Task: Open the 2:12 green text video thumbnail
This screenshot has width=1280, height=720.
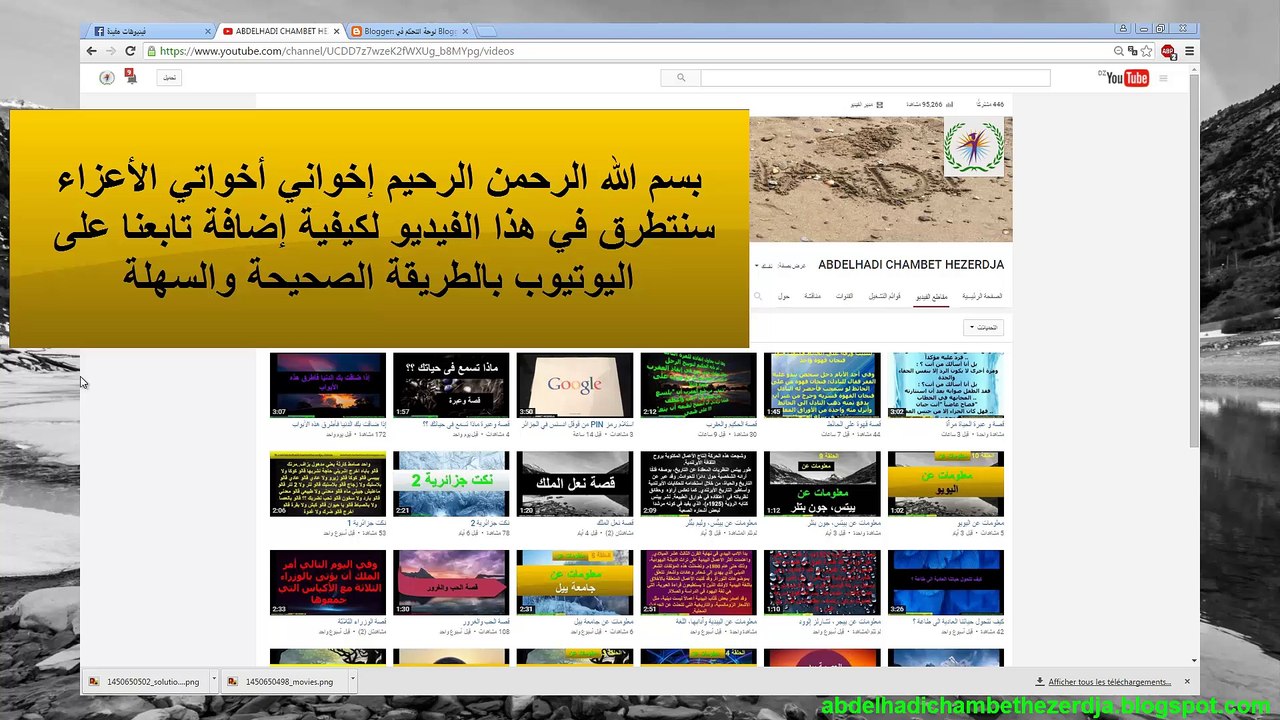Action: point(698,385)
